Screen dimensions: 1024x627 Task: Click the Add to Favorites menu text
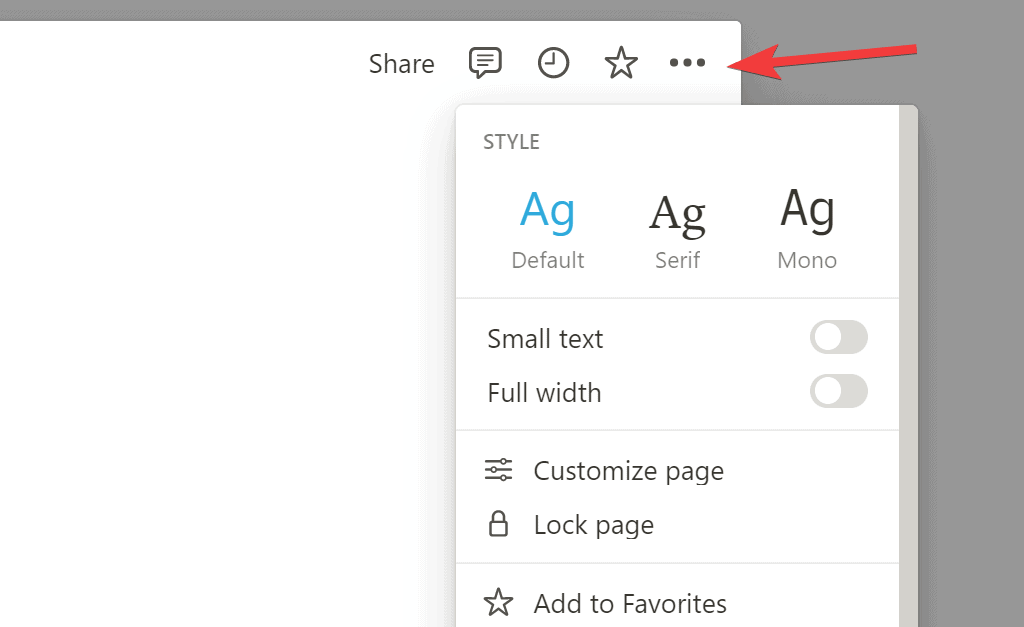click(x=630, y=603)
